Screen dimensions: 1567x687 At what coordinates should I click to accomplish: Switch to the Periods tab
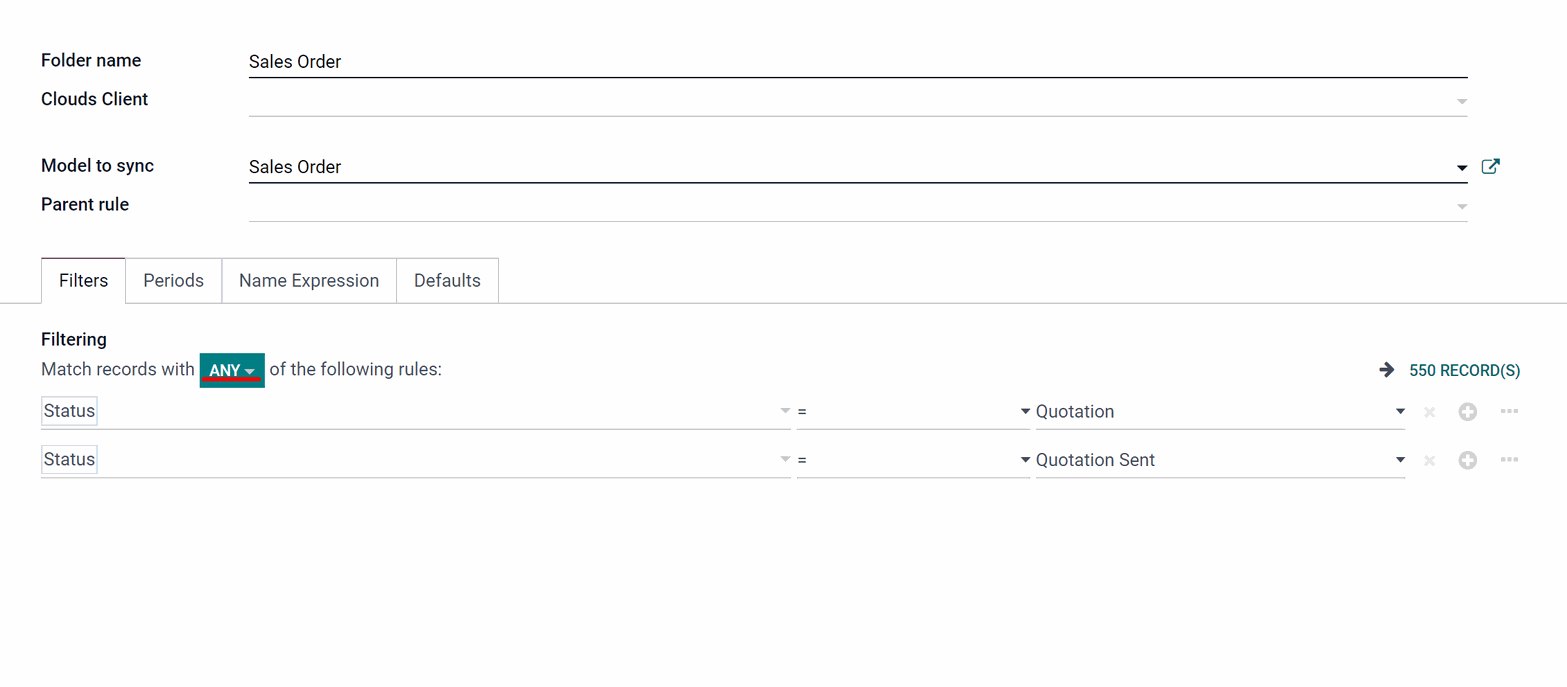tap(174, 281)
